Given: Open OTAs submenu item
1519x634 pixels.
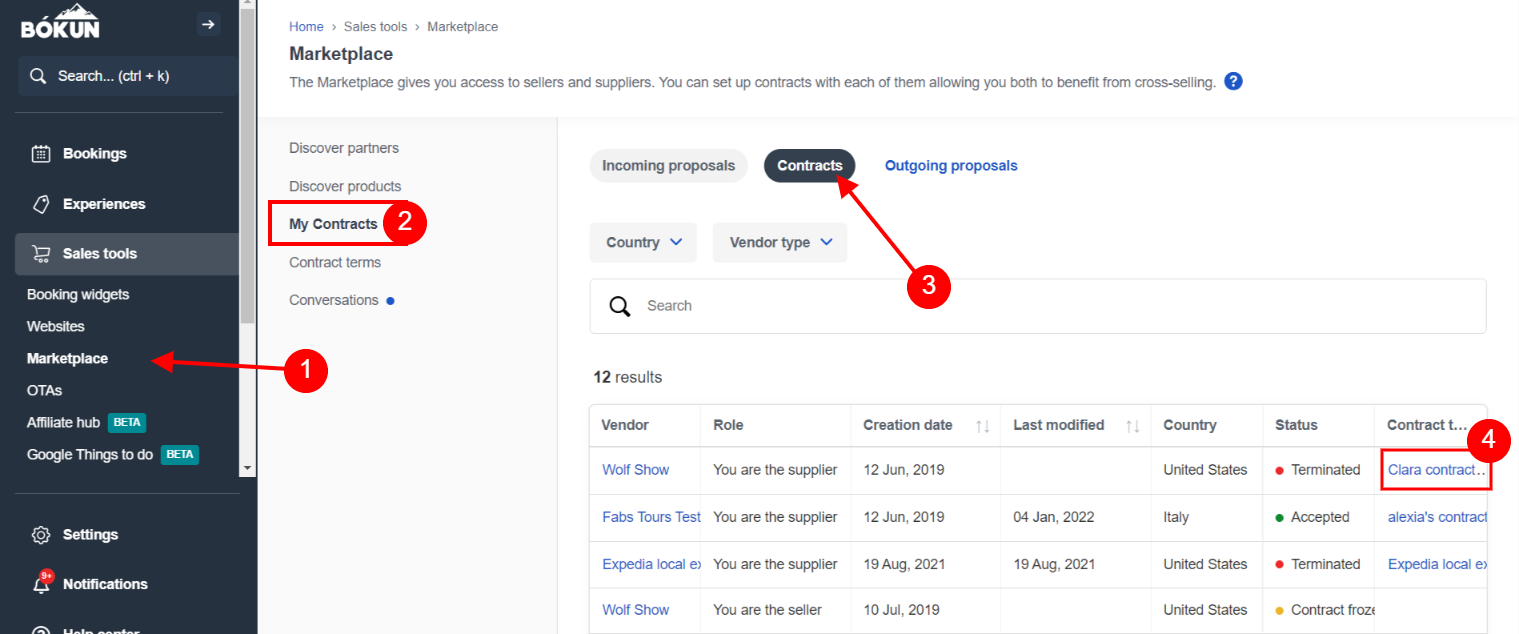Looking at the screenshot, I should coord(44,391).
